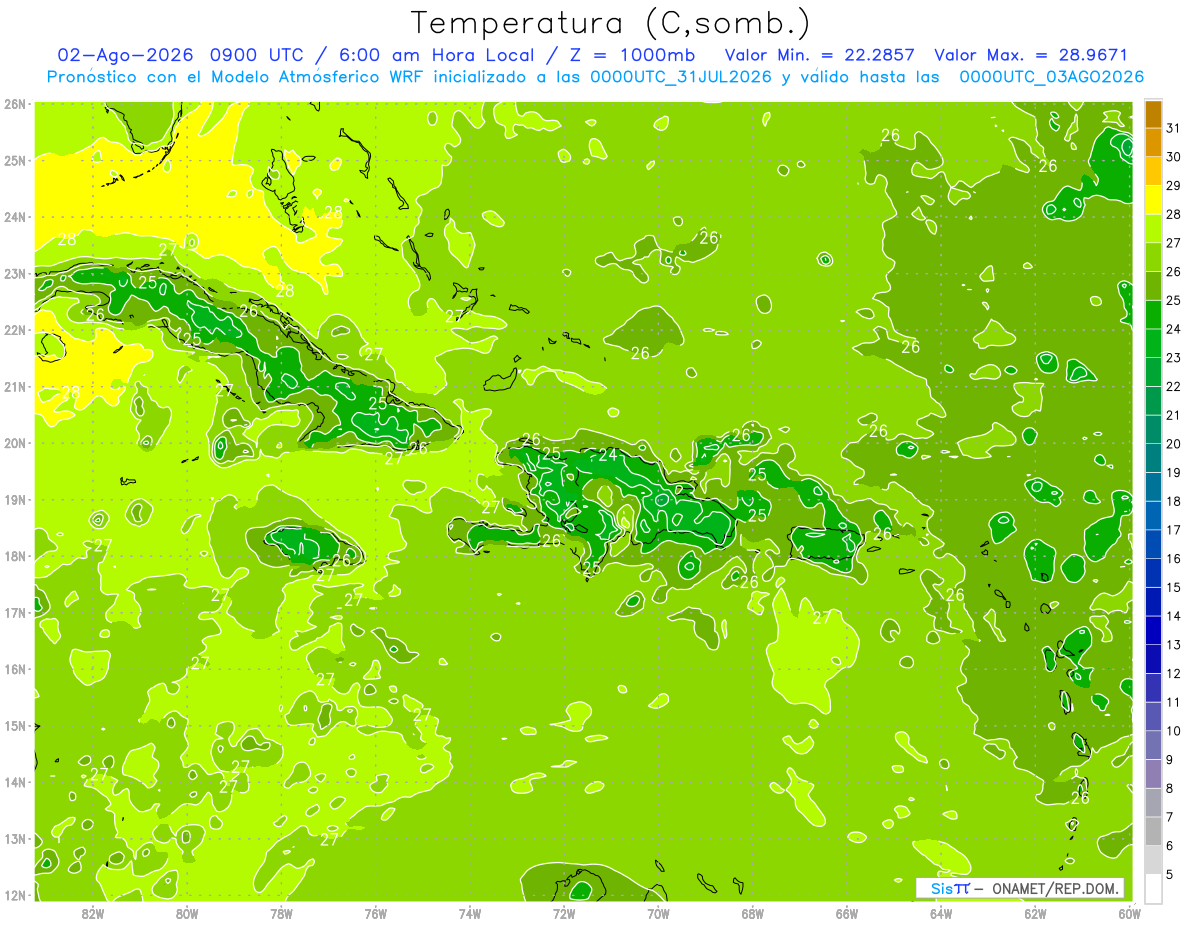Select the 17N latitude axis label
This screenshot has height=927, width=1200.
pyautogui.click(x=14, y=612)
